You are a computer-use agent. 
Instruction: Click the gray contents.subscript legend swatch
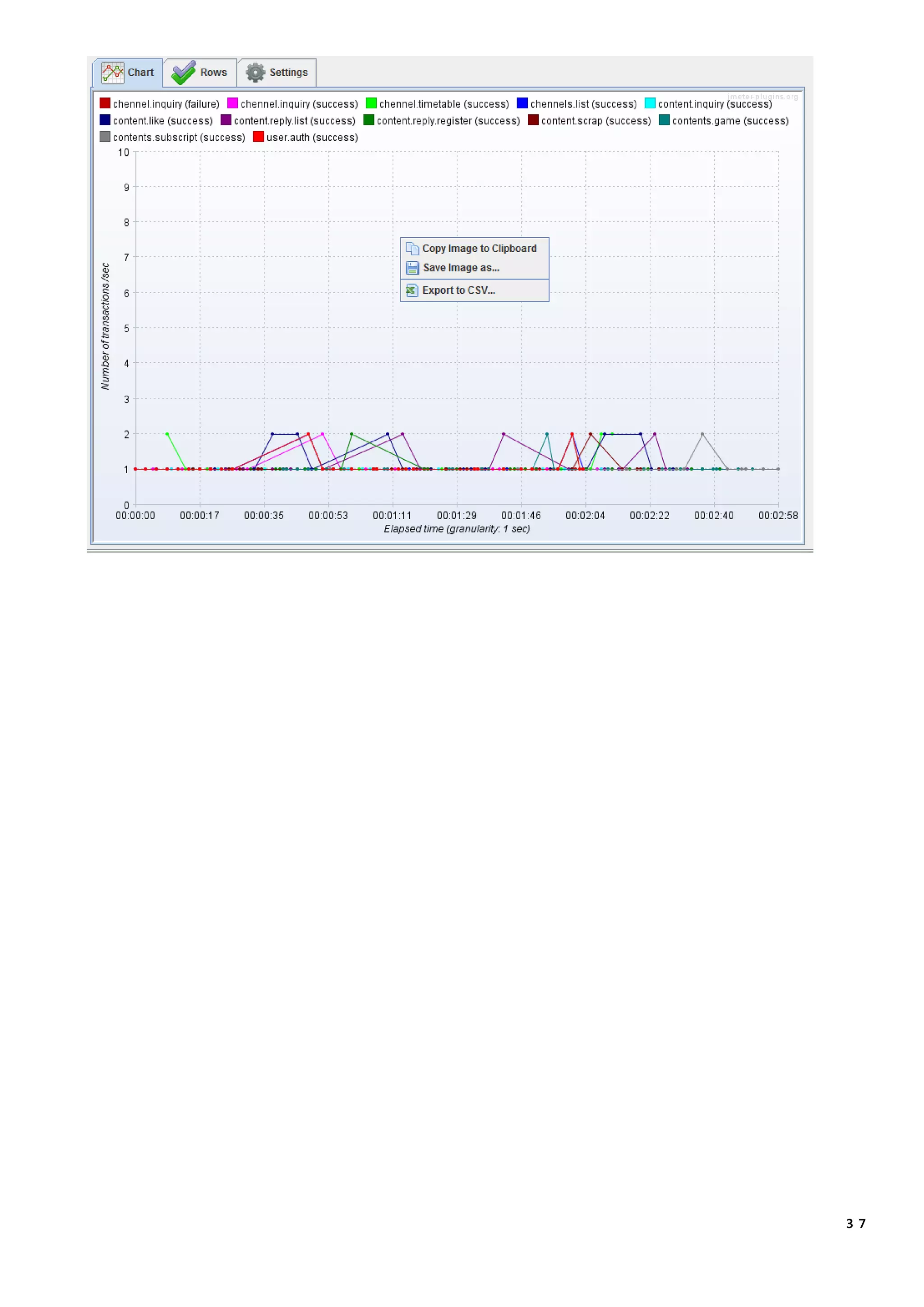coord(105,137)
